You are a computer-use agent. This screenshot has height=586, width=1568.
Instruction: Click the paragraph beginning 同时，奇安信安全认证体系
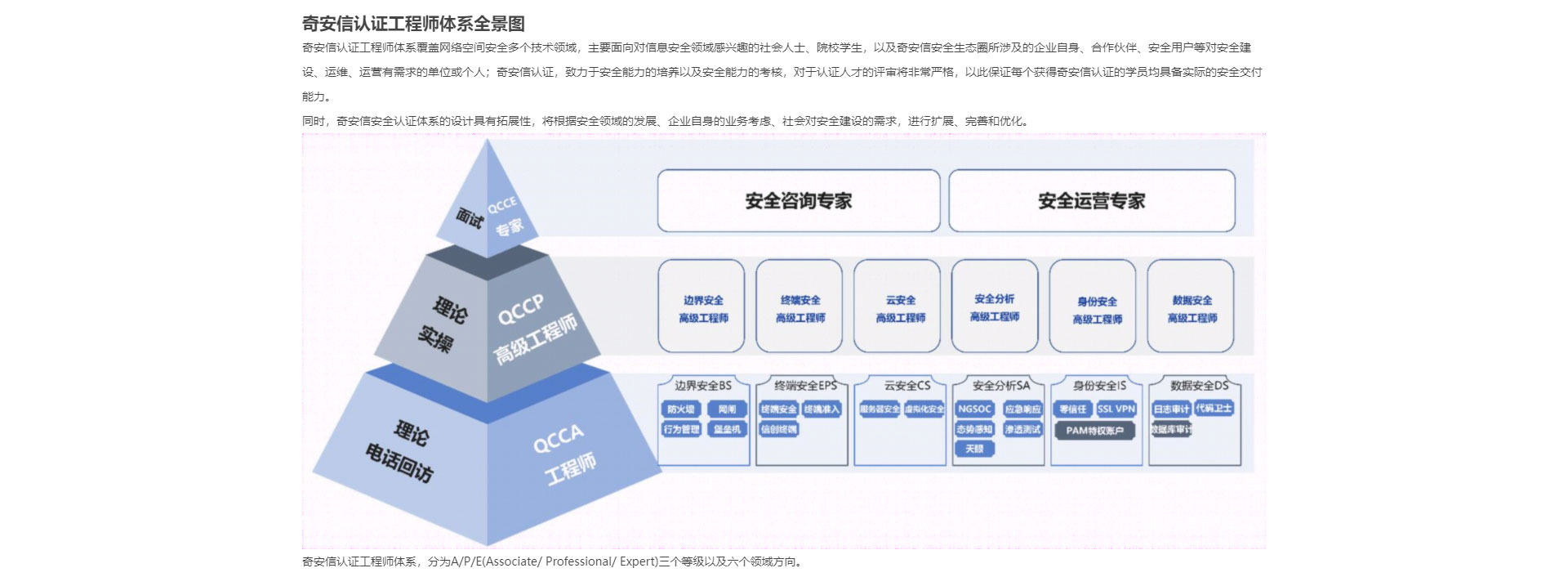tap(666, 121)
